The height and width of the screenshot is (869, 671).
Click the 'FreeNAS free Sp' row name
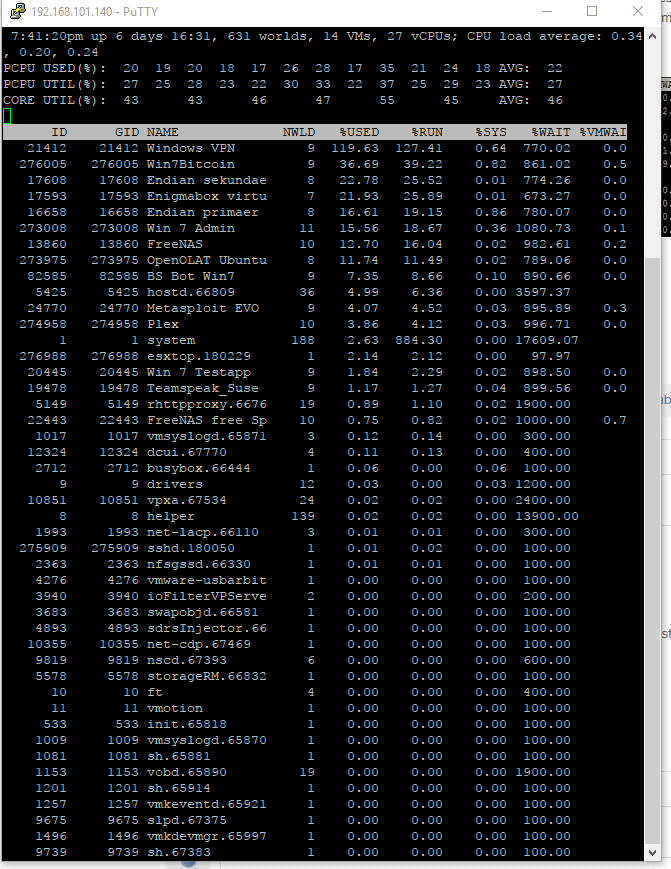click(207, 420)
